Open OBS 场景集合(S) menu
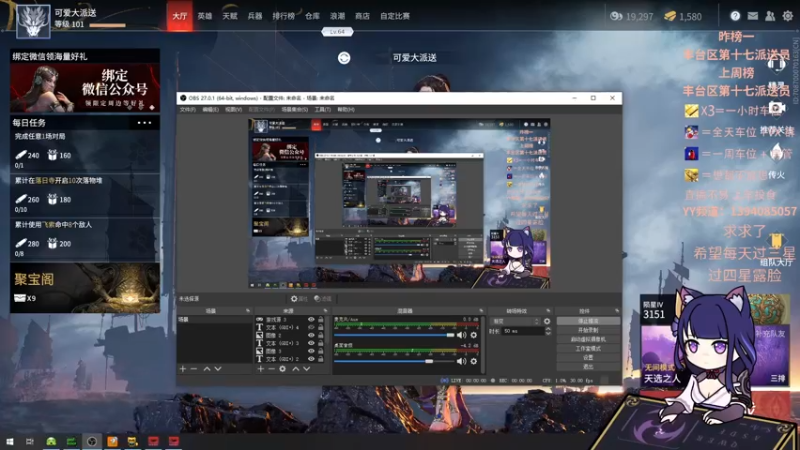 (294, 110)
